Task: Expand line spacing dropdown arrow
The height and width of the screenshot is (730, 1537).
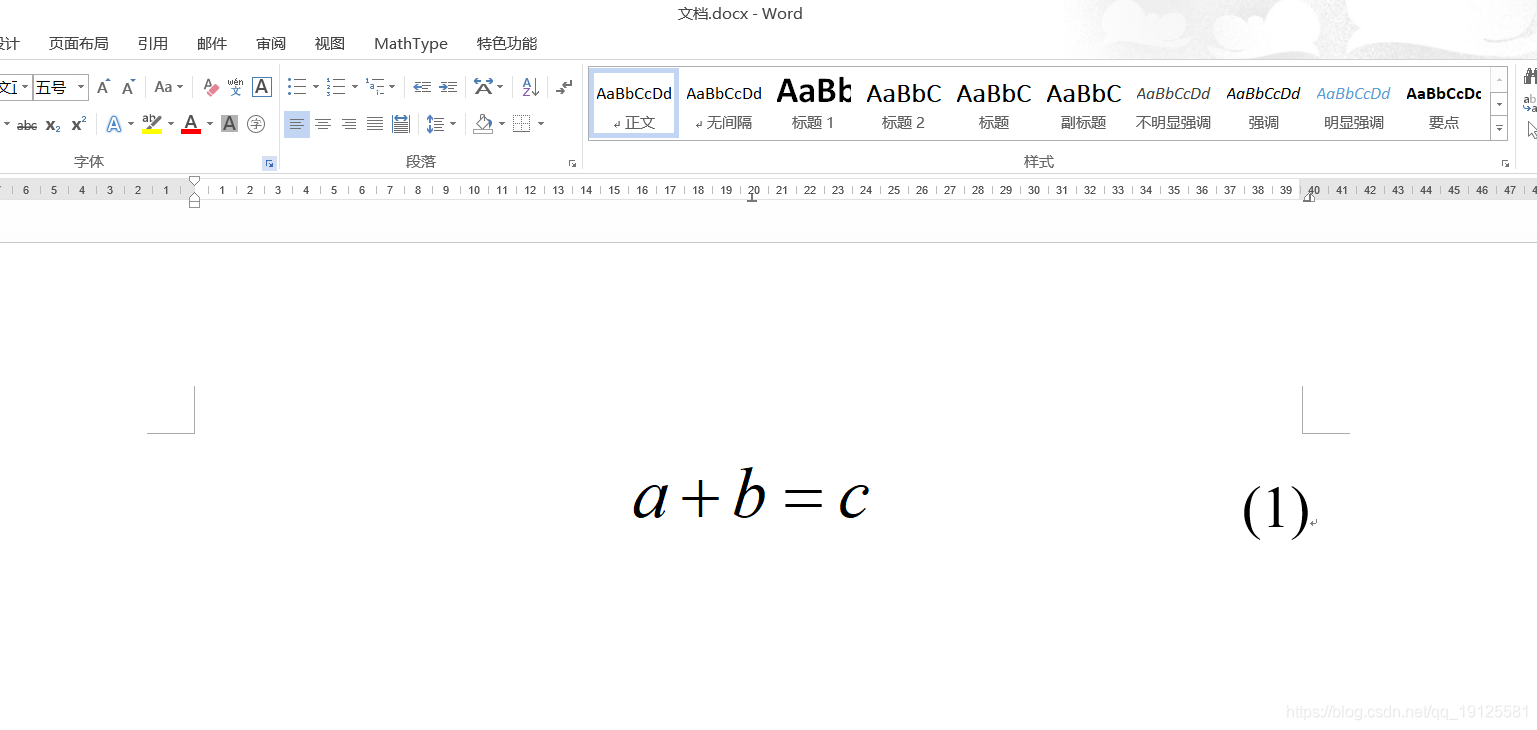Action: click(453, 124)
